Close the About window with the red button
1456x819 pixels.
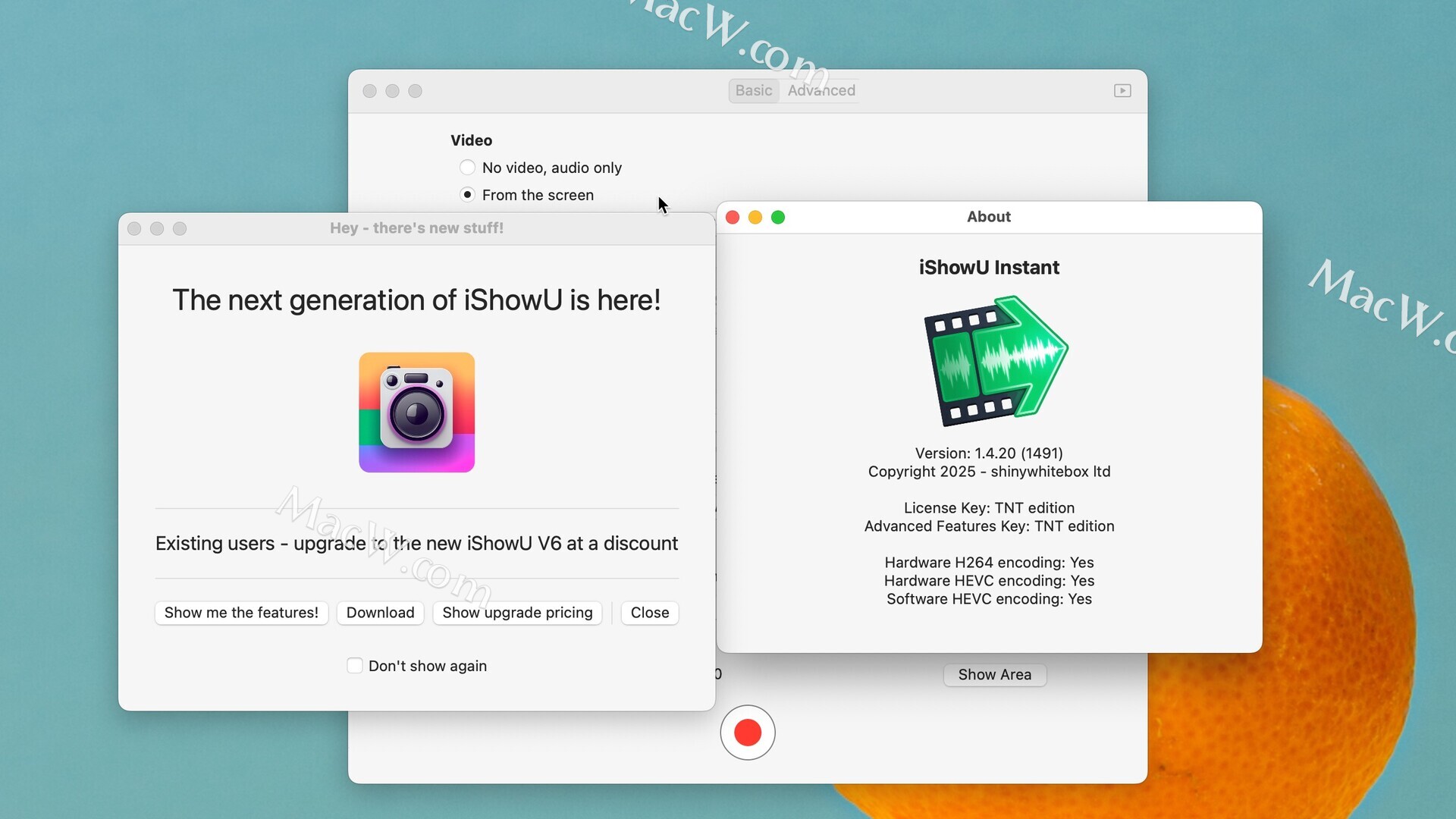coord(733,218)
